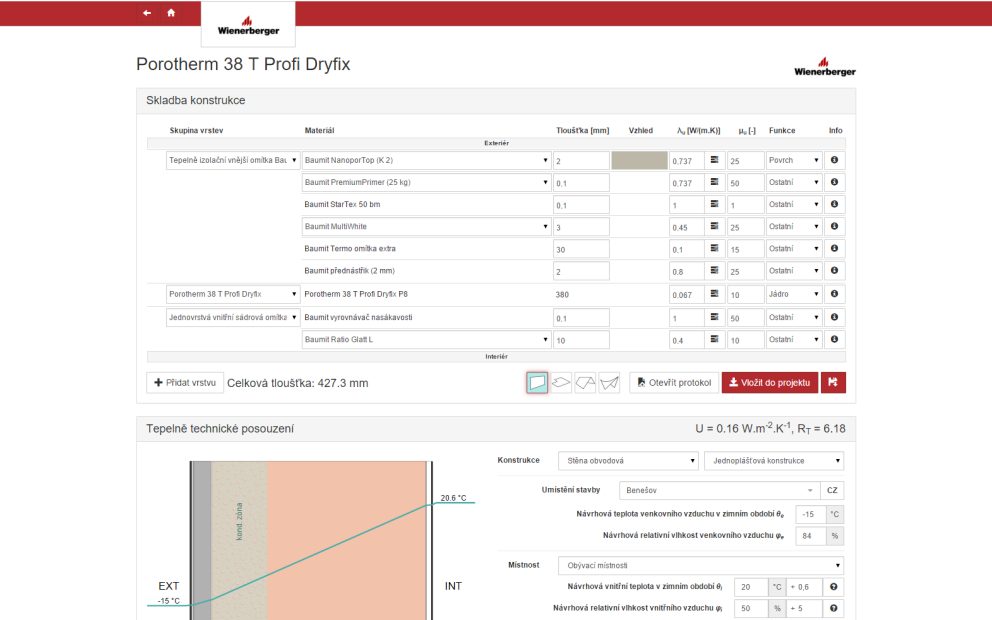This screenshot has width=992, height=620.
Task: Click help icon beside interior temperature field
Action: click(x=833, y=587)
